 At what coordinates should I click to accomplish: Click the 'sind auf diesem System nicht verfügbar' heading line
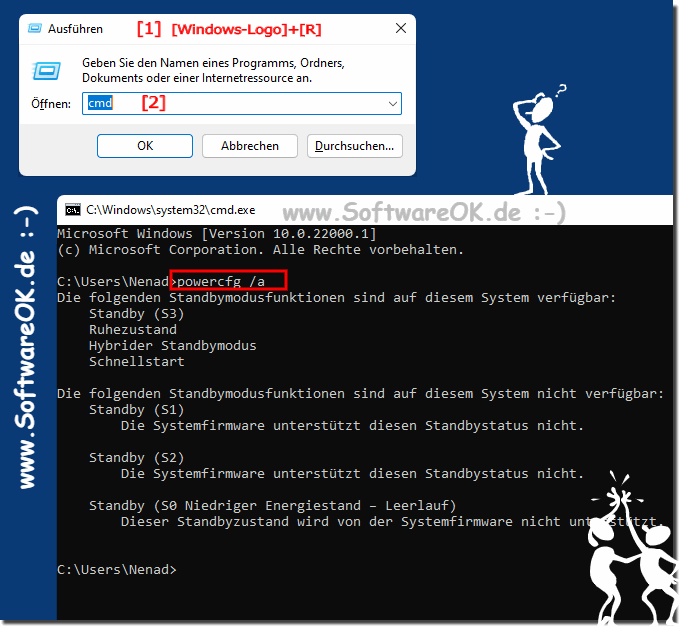(360, 394)
